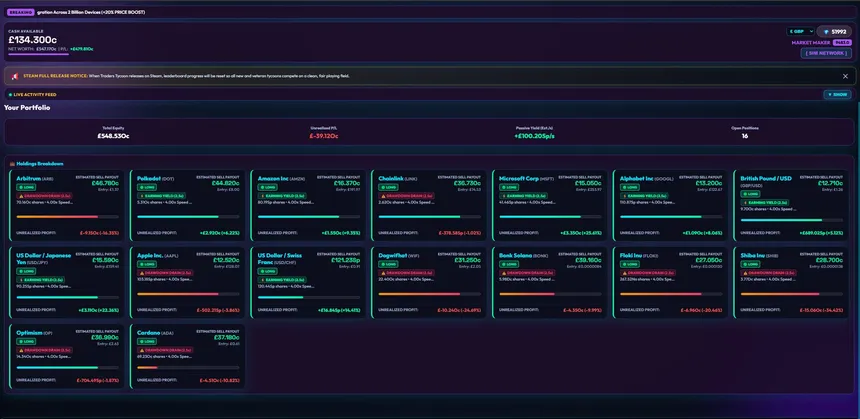This screenshot has width=860, height=419.
Task: Open the Shiba Inu holding card
Action: point(791,282)
